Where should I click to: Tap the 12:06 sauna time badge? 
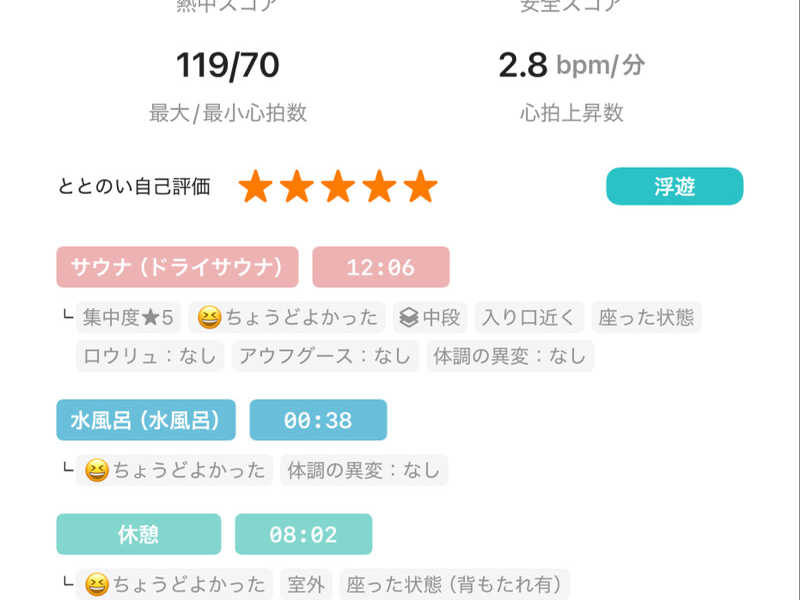(x=380, y=267)
